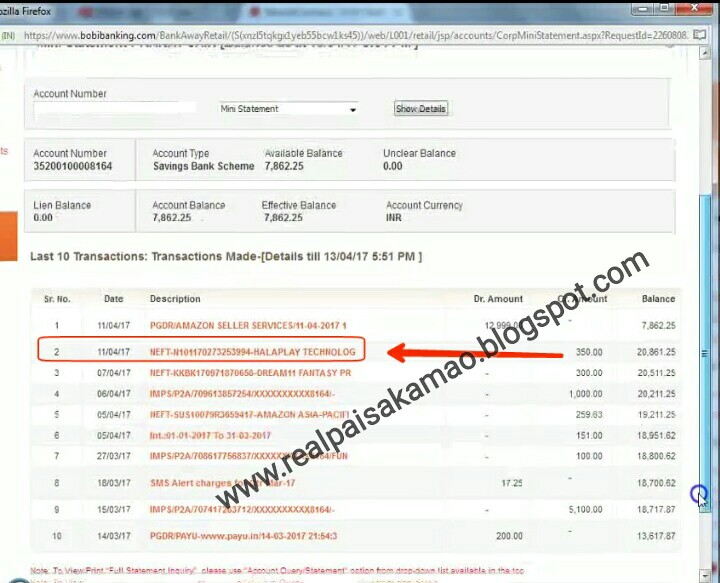Open the Mini Statement dropdown
Screen dimensions: 720x583
point(288,109)
